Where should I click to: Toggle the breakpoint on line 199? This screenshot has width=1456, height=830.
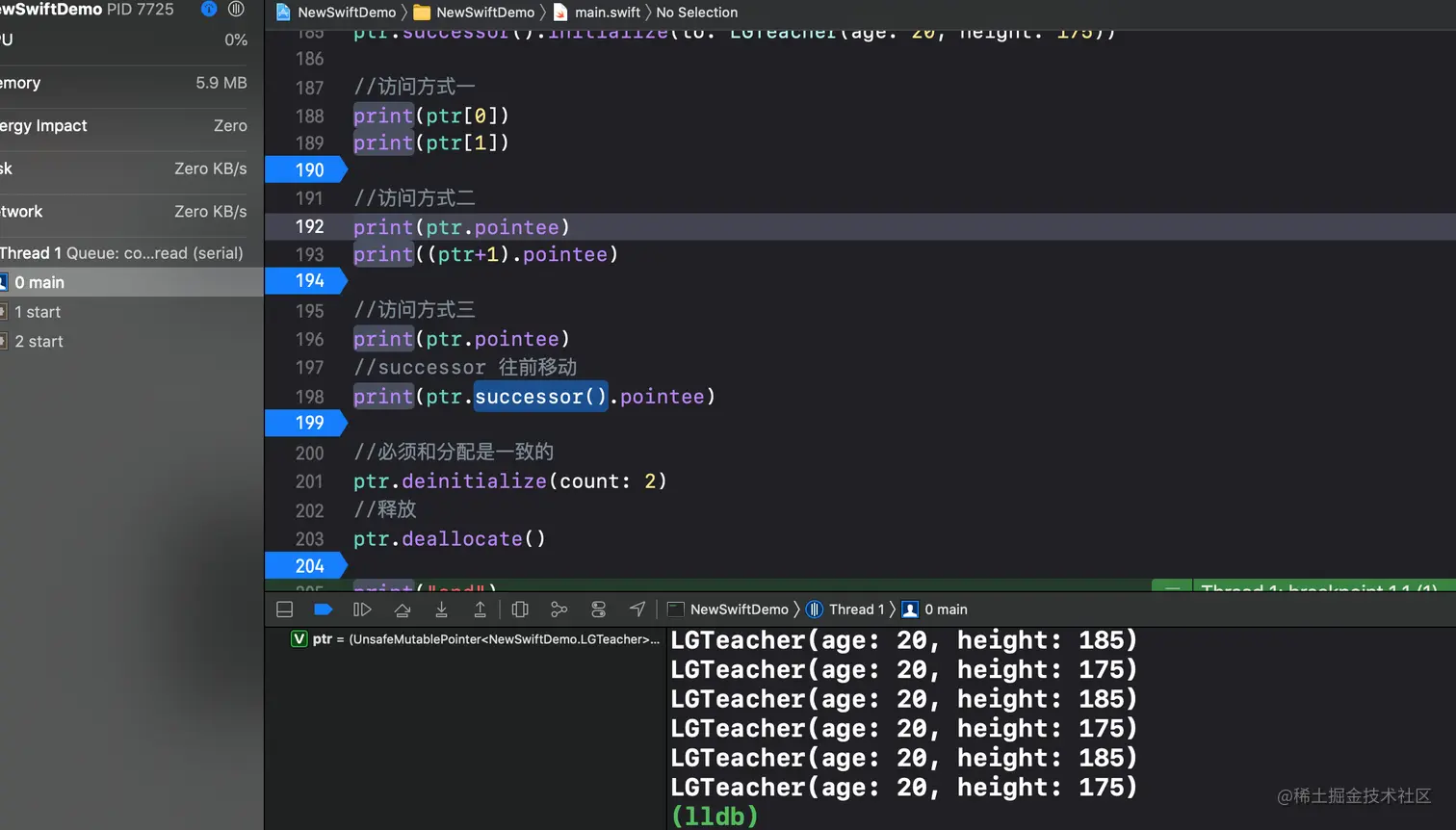click(305, 423)
